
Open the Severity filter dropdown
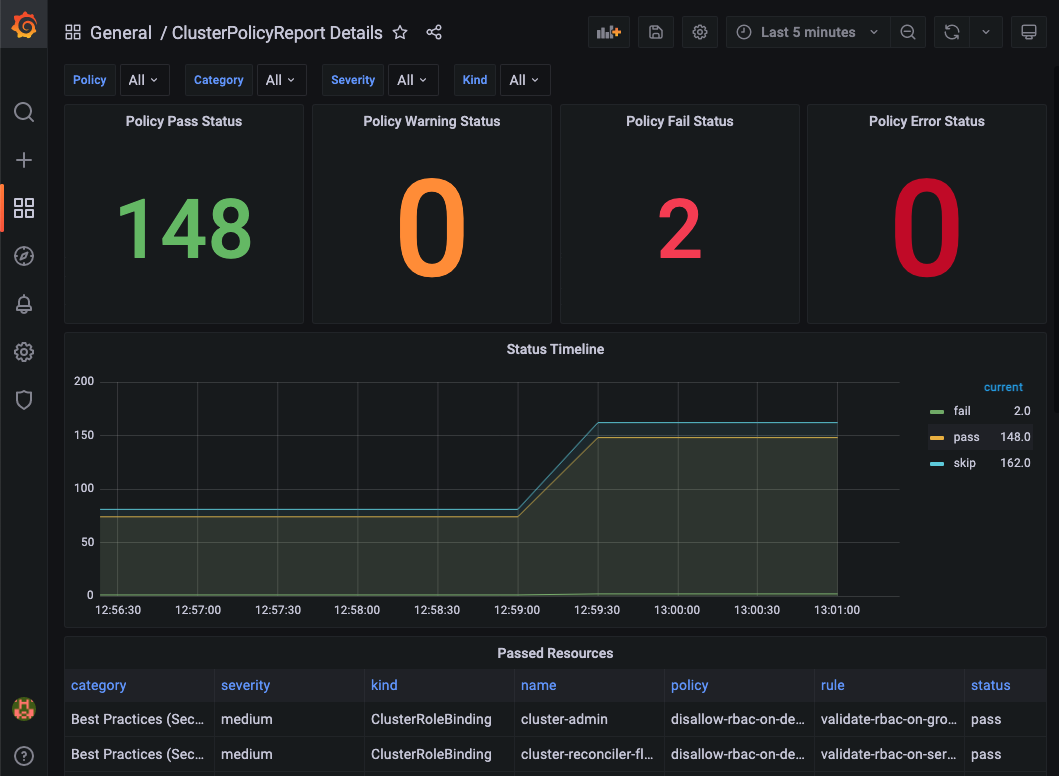click(x=413, y=79)
